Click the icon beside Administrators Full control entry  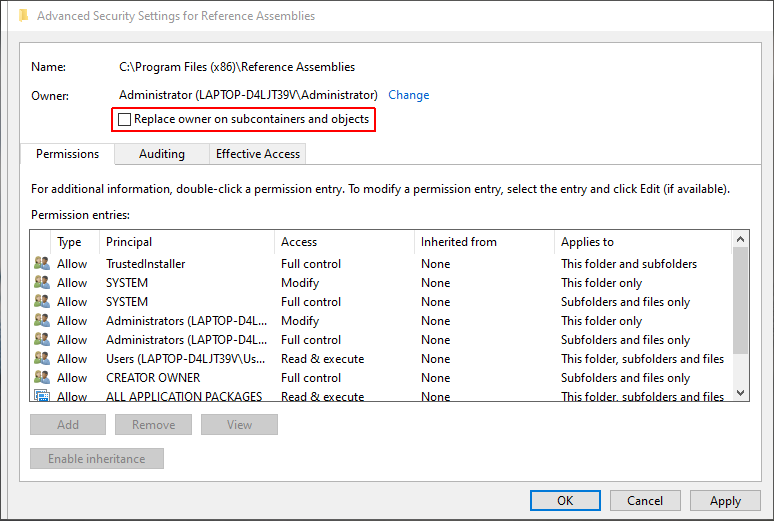pyautogui.click(x=41, y=340)
